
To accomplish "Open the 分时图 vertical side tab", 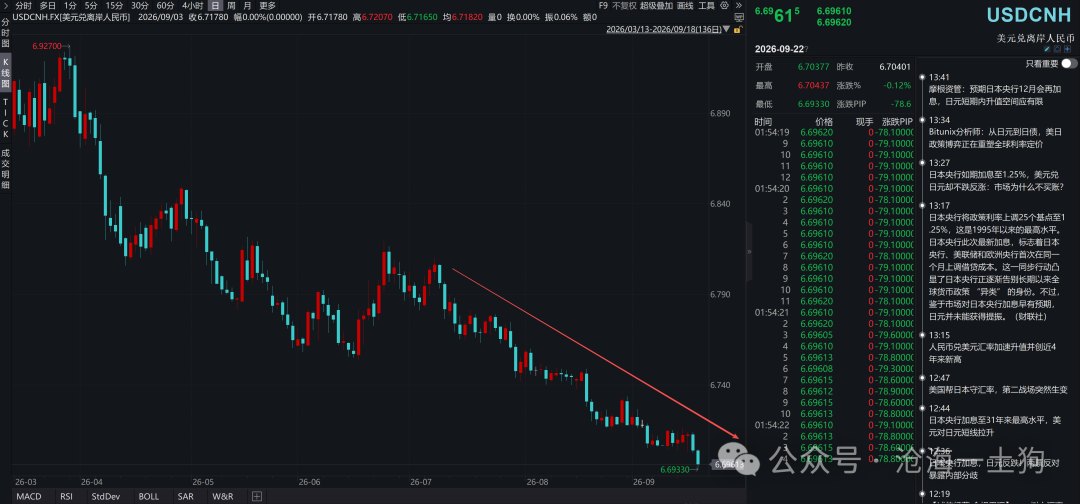I will (x=6, y=32).
